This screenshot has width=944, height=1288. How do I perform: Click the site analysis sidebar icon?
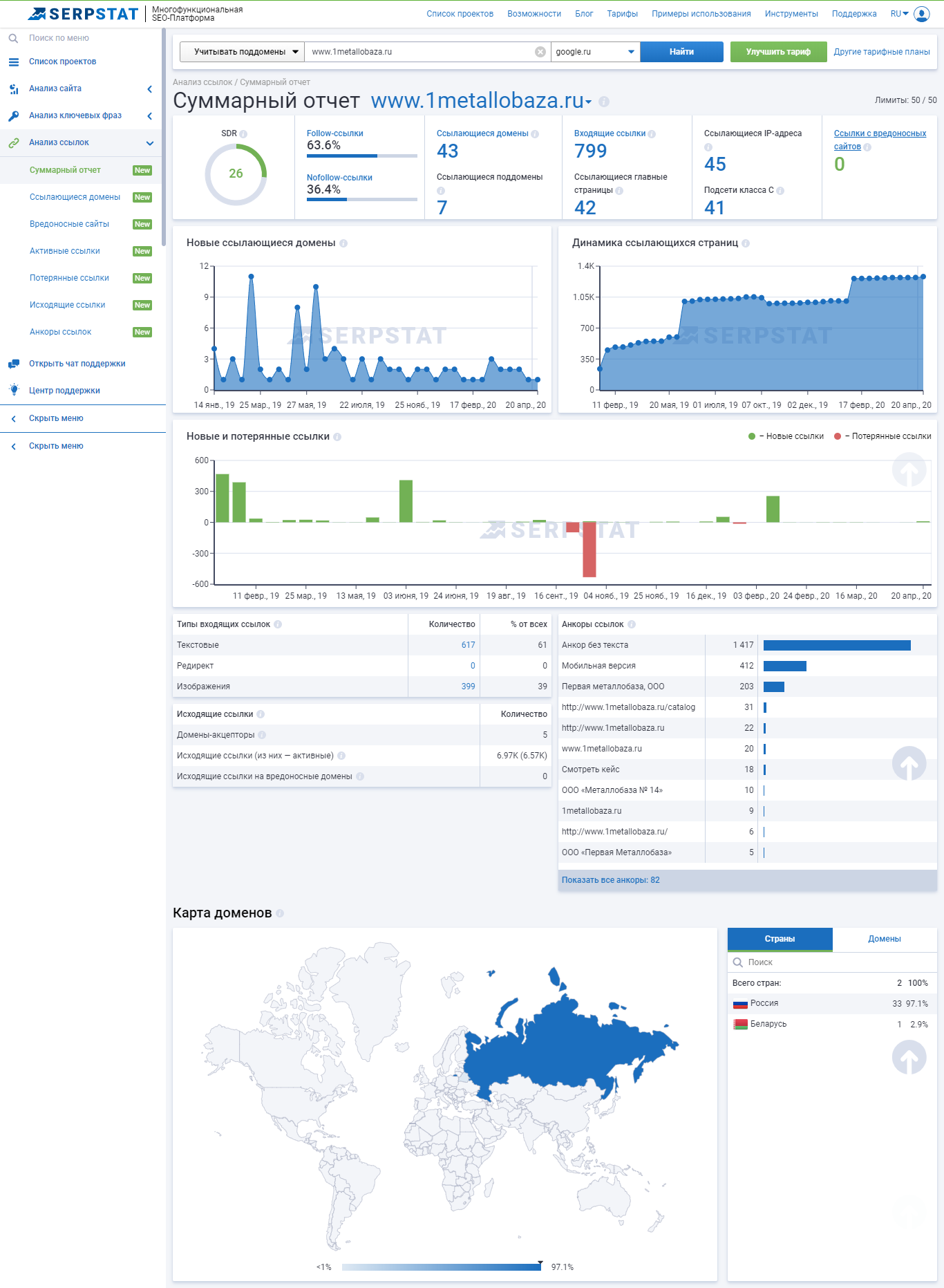pos(14,88)
